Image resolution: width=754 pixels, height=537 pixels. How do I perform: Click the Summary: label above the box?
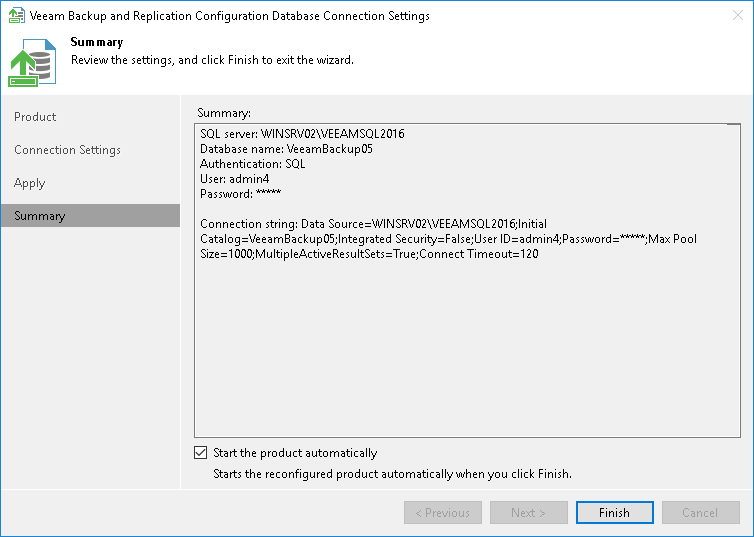(224, 113)
